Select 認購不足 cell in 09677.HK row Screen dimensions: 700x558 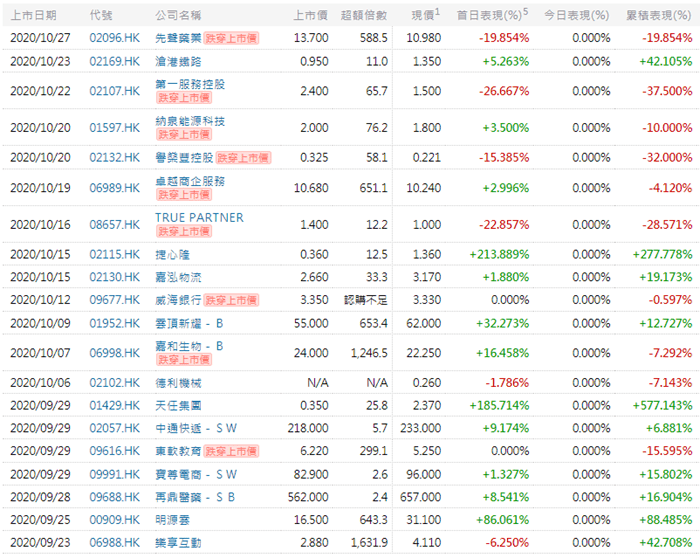pos(366,300)
